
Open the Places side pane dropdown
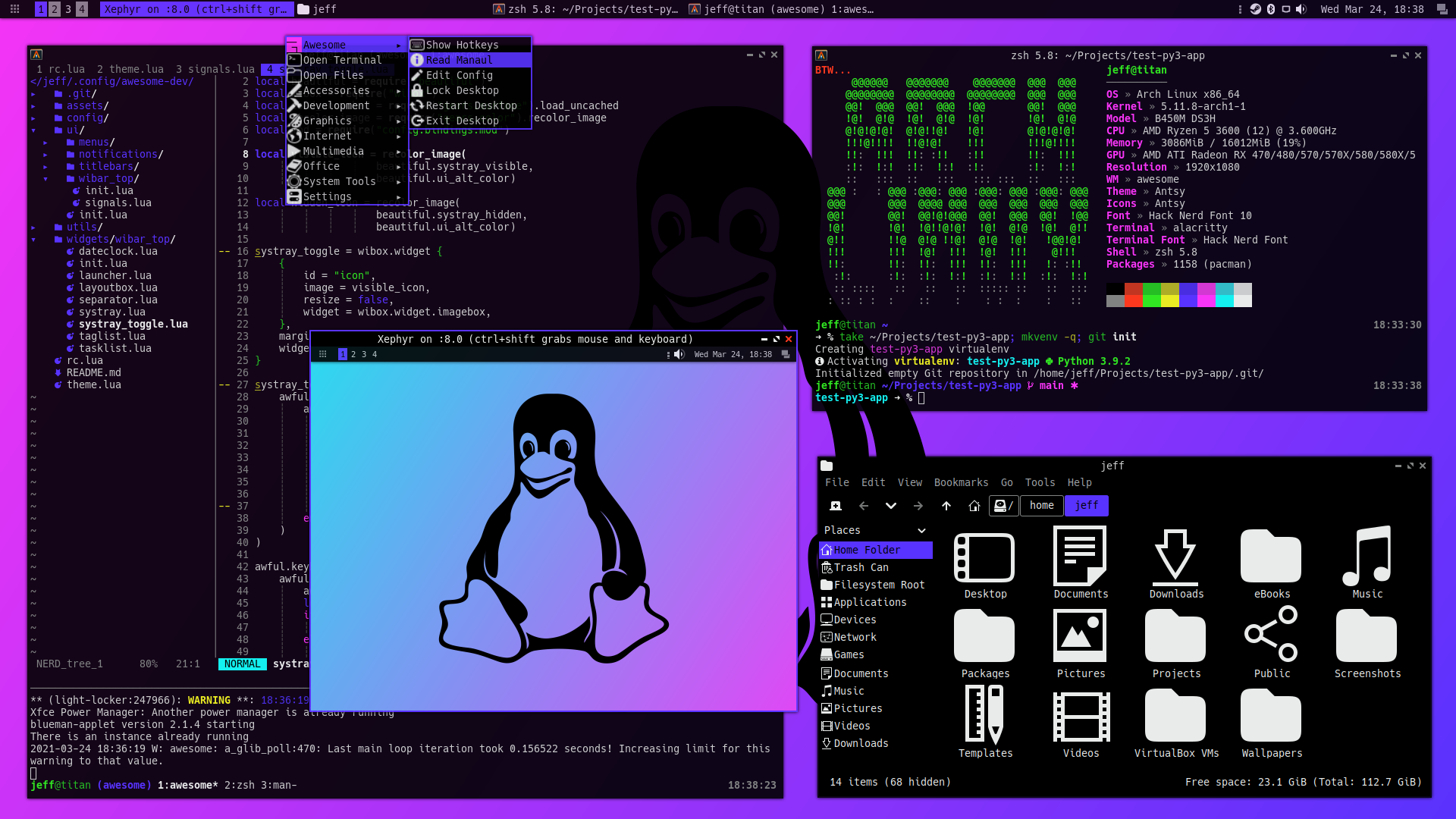(x=922, y=531)
